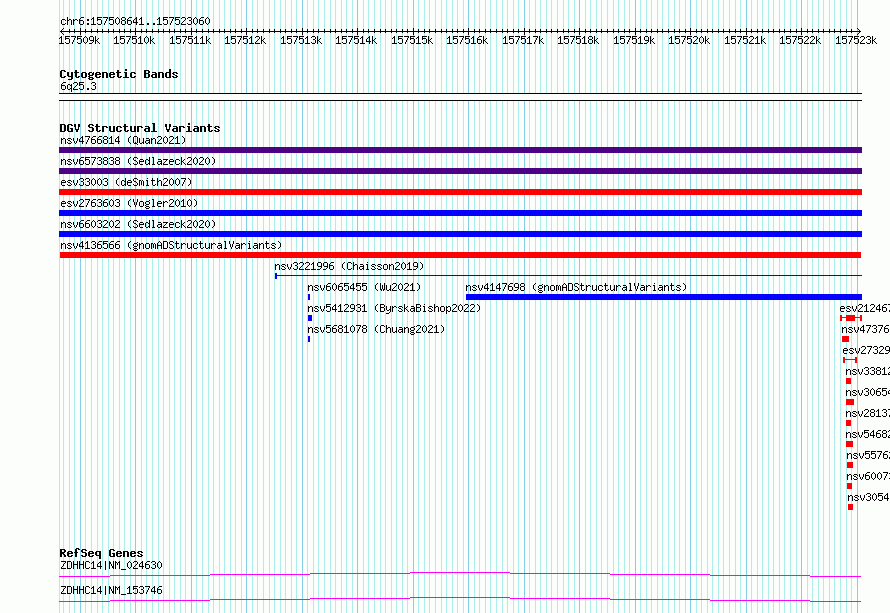Click the red esv27329 bracket glyph
Image resolution: width=890 pixels, height=613 pixels.
(850, 360)
